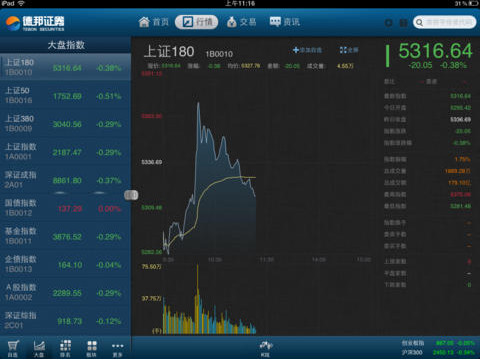Click the 1B0010 code beside title
The image size is (480, 360).
pos(219,54)
